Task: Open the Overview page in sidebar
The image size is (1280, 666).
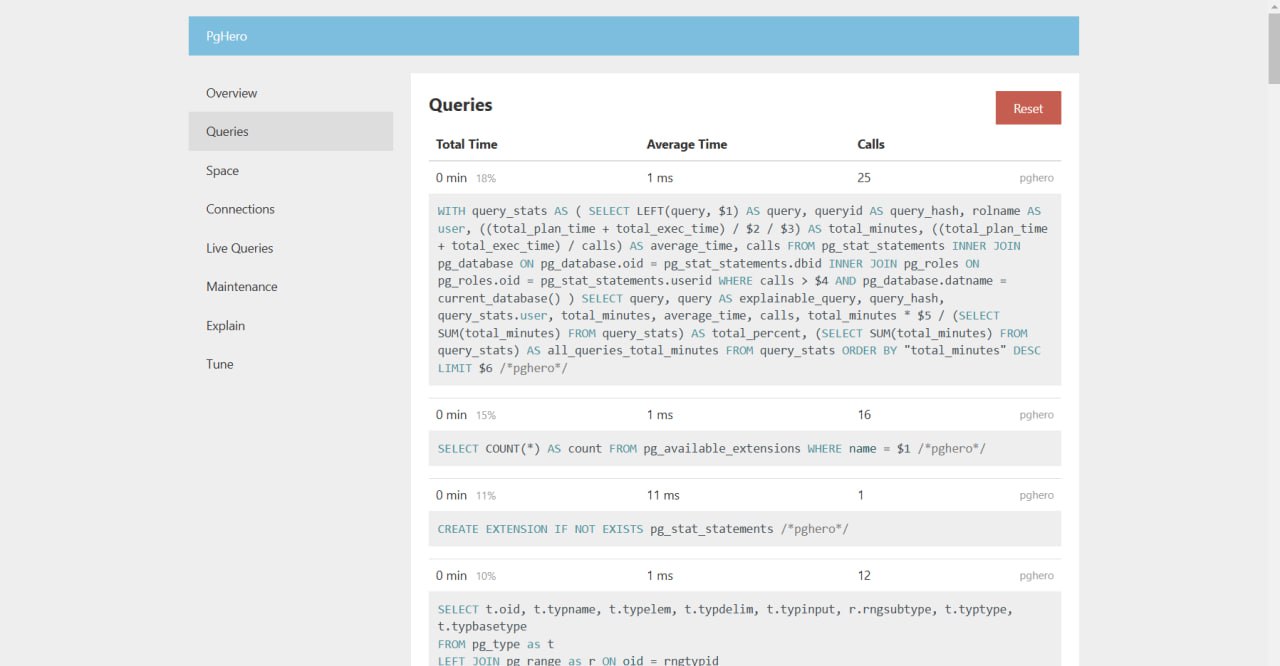Action: coord(231,93)
